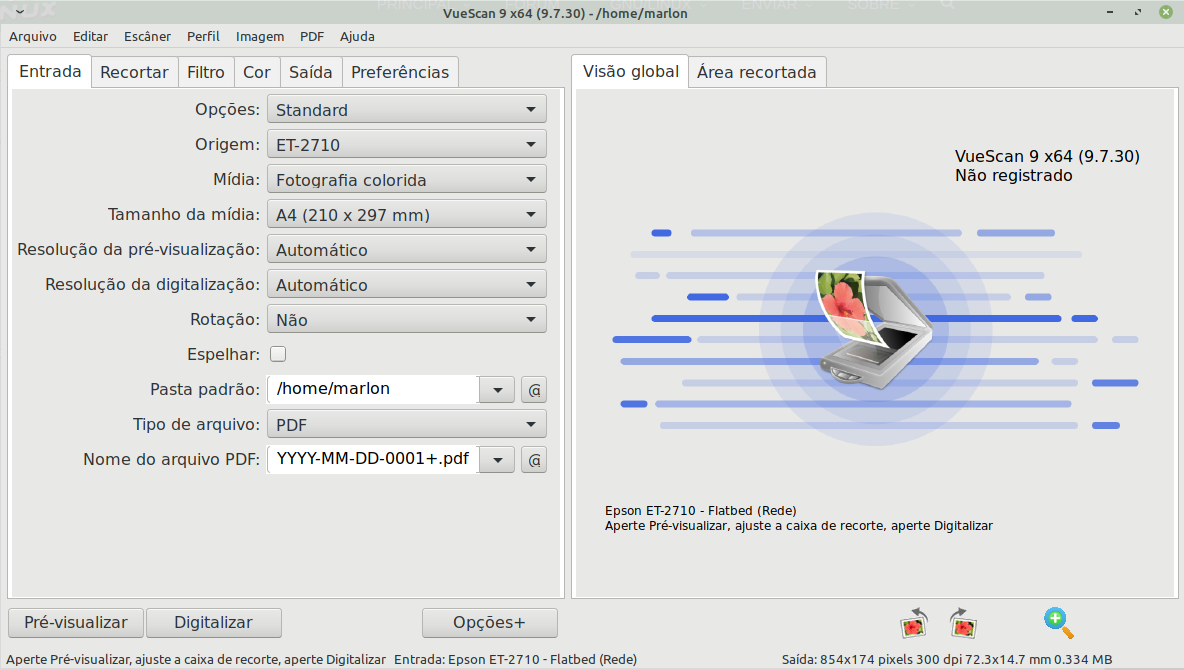Open the Ajuda menu
The height and width of the screenshot is (670, 1184).
pos(357,36)
